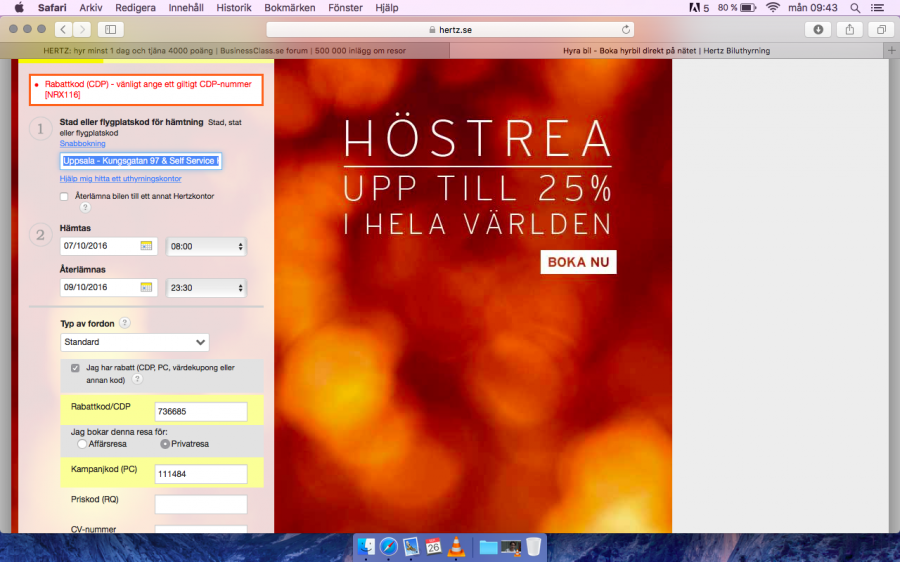Open Redigera menu
Viewport: 900px width, 562px height.
(135, 7)
